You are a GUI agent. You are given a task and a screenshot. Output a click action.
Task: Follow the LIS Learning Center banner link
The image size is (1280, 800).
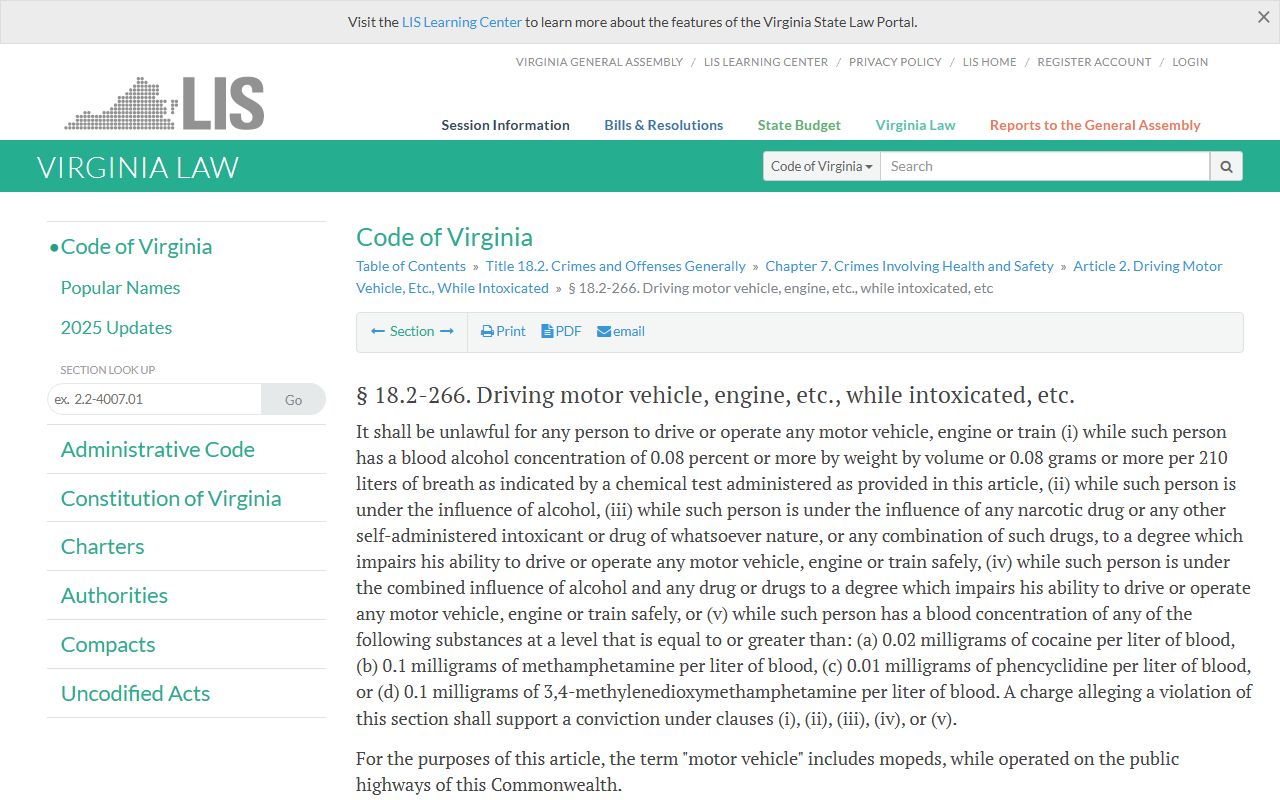pos(462,22)
